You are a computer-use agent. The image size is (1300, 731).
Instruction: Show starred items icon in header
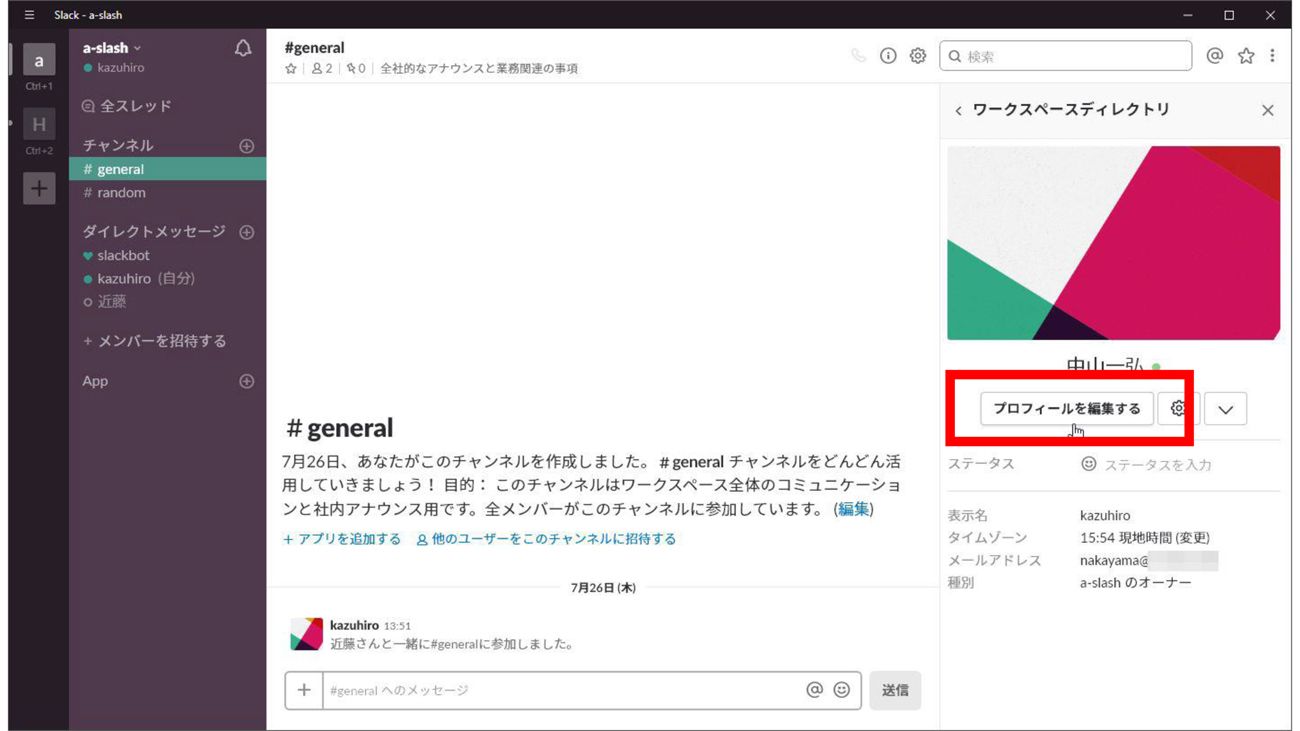(x=1246, y=56)
